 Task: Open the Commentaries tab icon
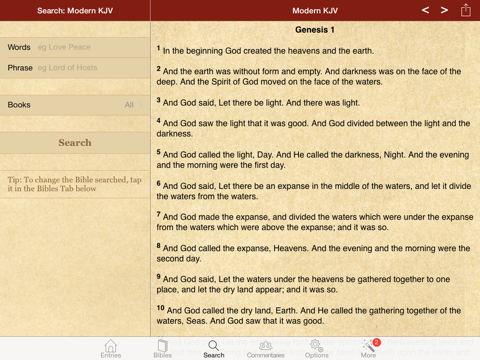[x=266, y=346]
